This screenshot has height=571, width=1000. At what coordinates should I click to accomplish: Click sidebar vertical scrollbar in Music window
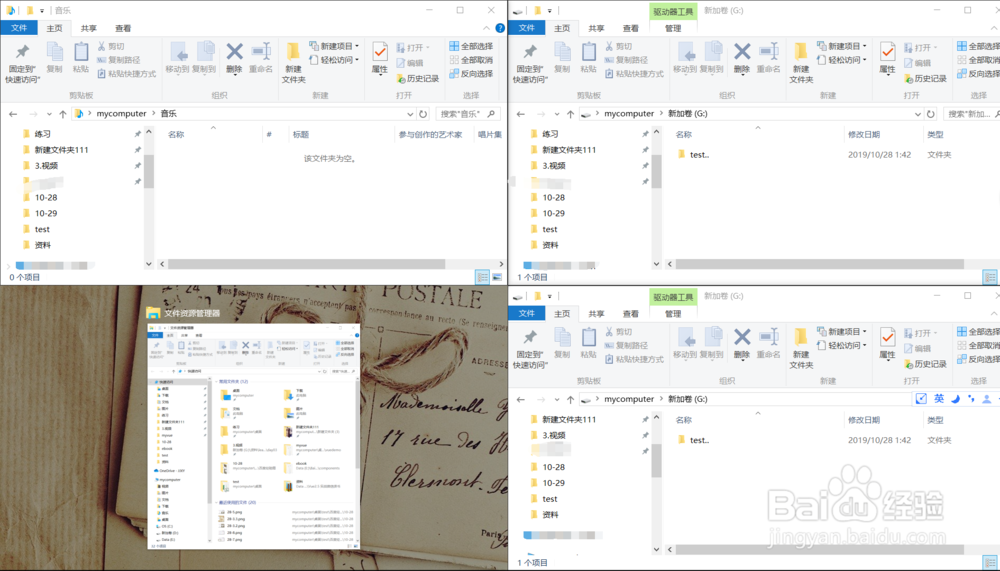(149, 172)
